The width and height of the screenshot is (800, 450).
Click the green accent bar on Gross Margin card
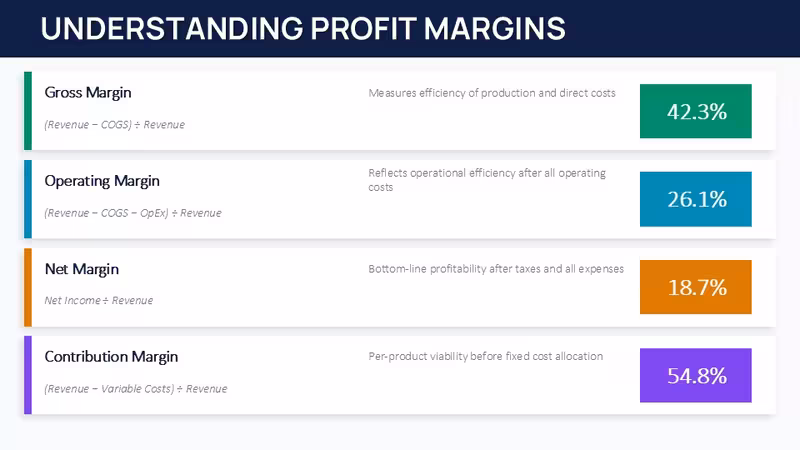coord(28,111)
